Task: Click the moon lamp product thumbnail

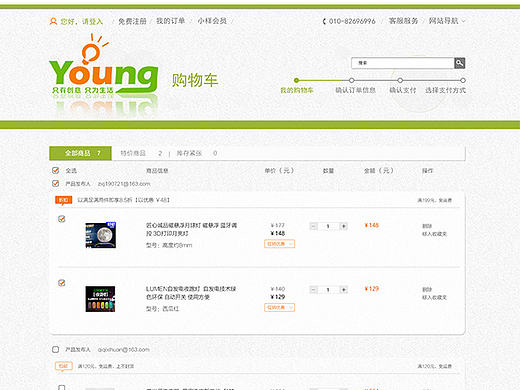Action: click(x=101, y=235)
